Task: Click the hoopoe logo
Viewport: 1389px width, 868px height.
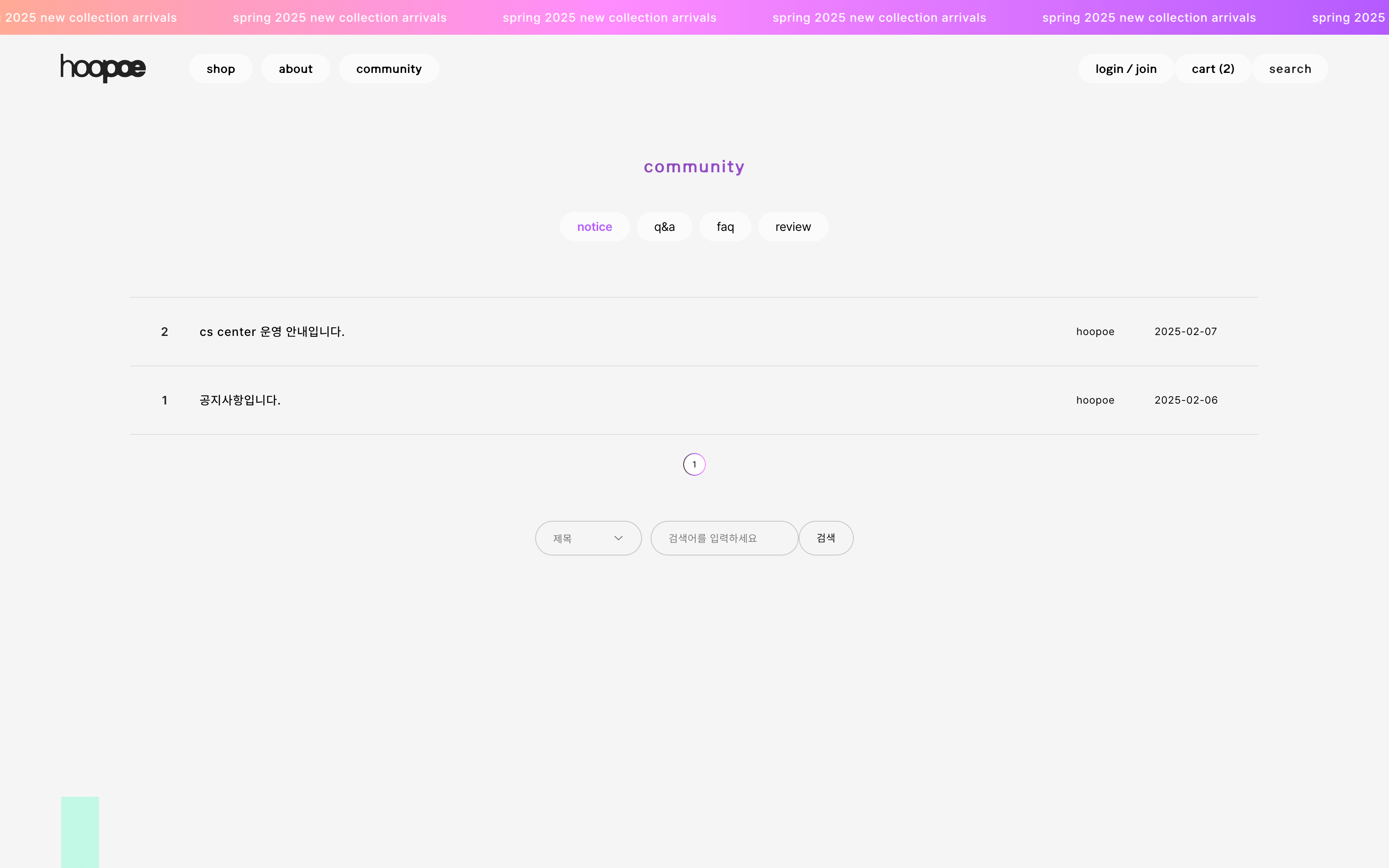Action: tap(103, 68)
